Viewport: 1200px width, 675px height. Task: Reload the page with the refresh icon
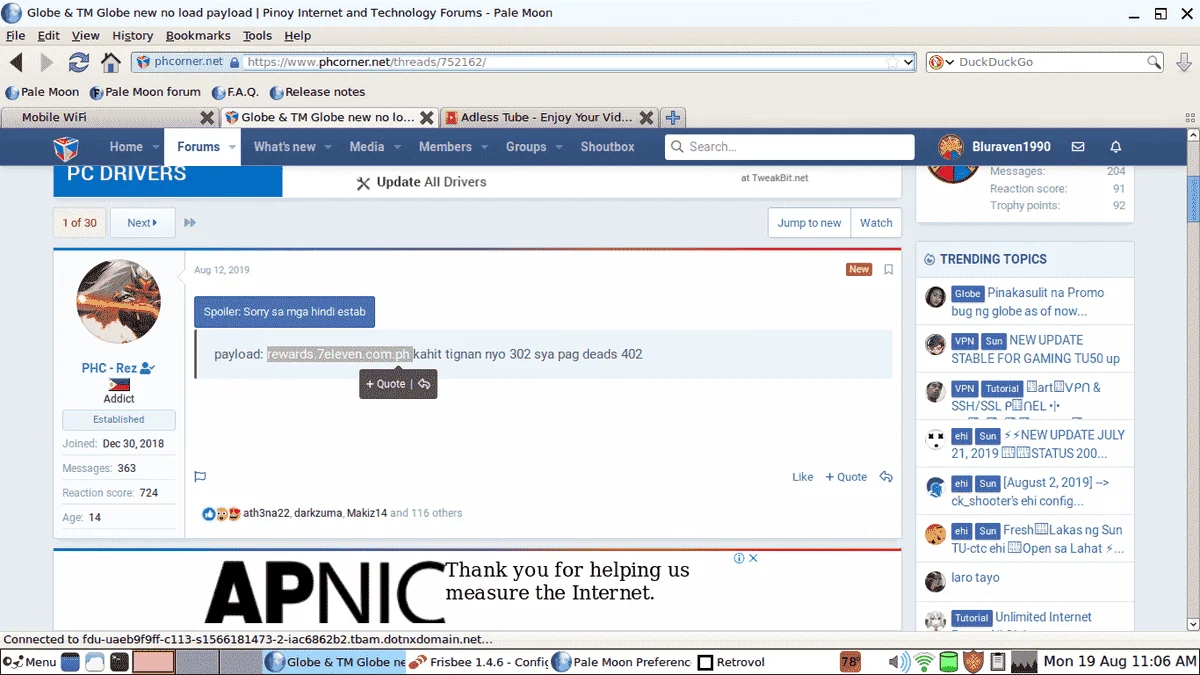[x=79, y=62]
